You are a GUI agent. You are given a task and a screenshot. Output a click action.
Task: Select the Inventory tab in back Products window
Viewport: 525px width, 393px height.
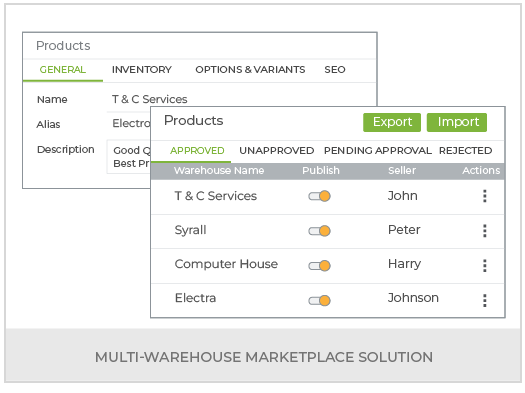tap(142, 70)
